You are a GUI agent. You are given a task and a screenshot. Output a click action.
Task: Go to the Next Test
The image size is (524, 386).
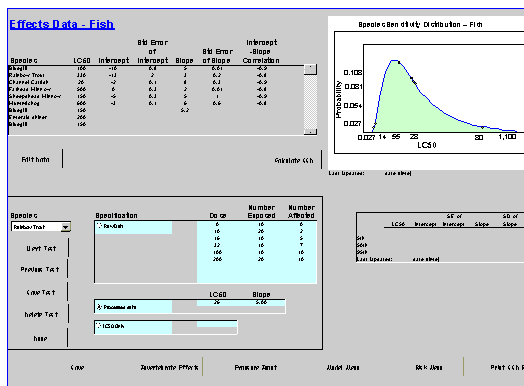41,249
